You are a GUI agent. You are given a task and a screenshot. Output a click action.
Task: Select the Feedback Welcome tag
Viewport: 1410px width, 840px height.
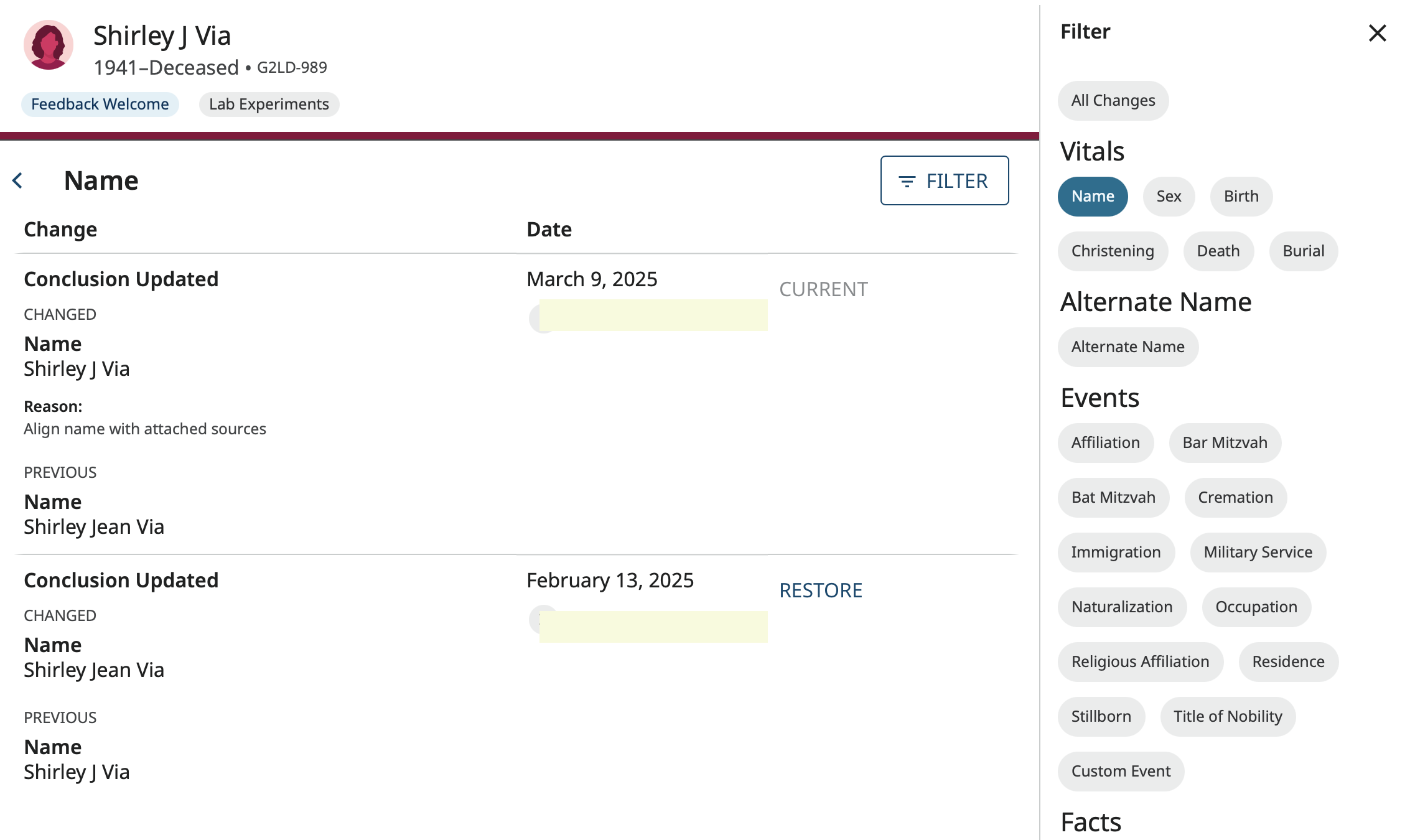[x=100, y=104]
